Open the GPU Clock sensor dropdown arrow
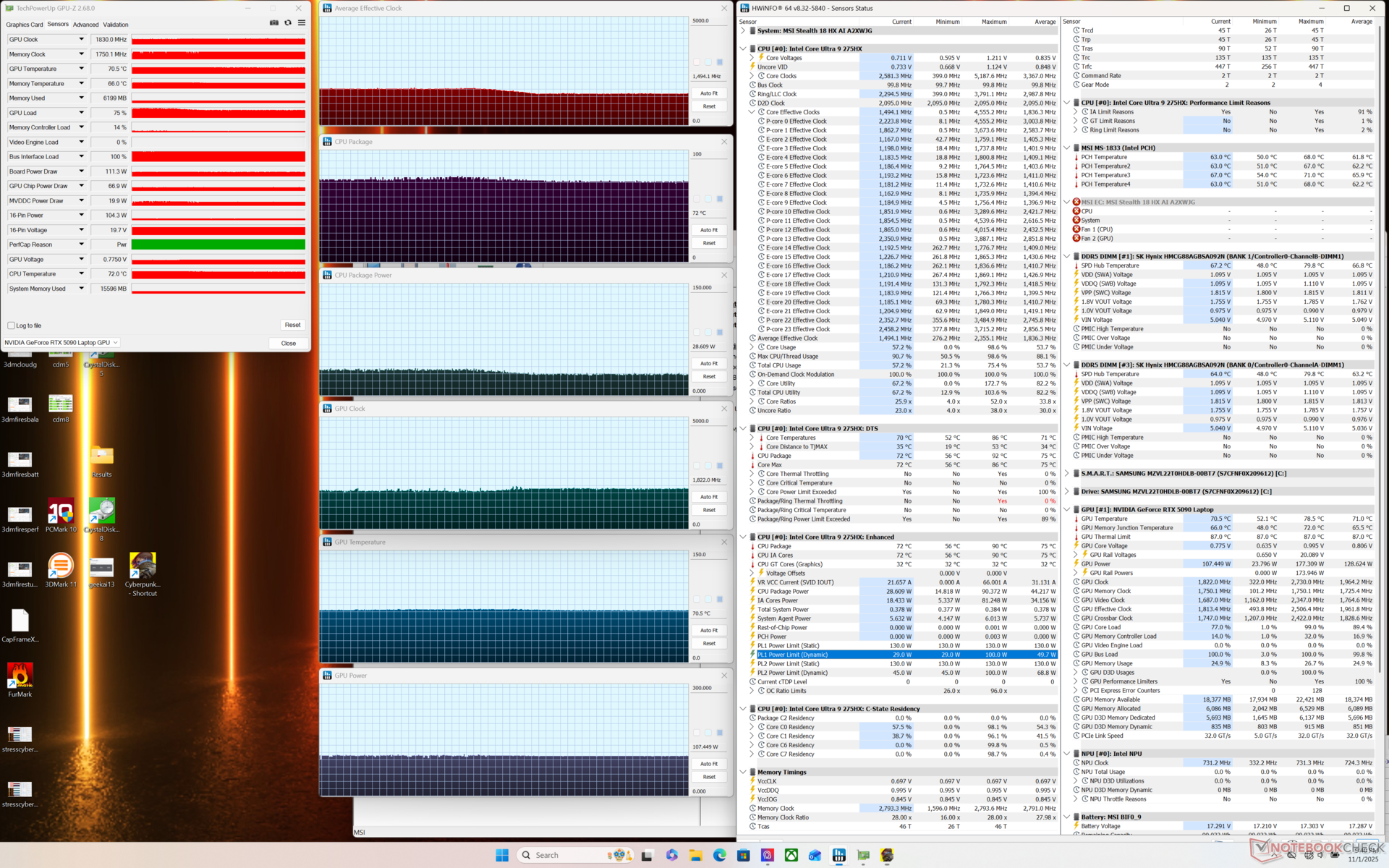This screenshot has height=868, width=1389. click(x=81, y=40)
